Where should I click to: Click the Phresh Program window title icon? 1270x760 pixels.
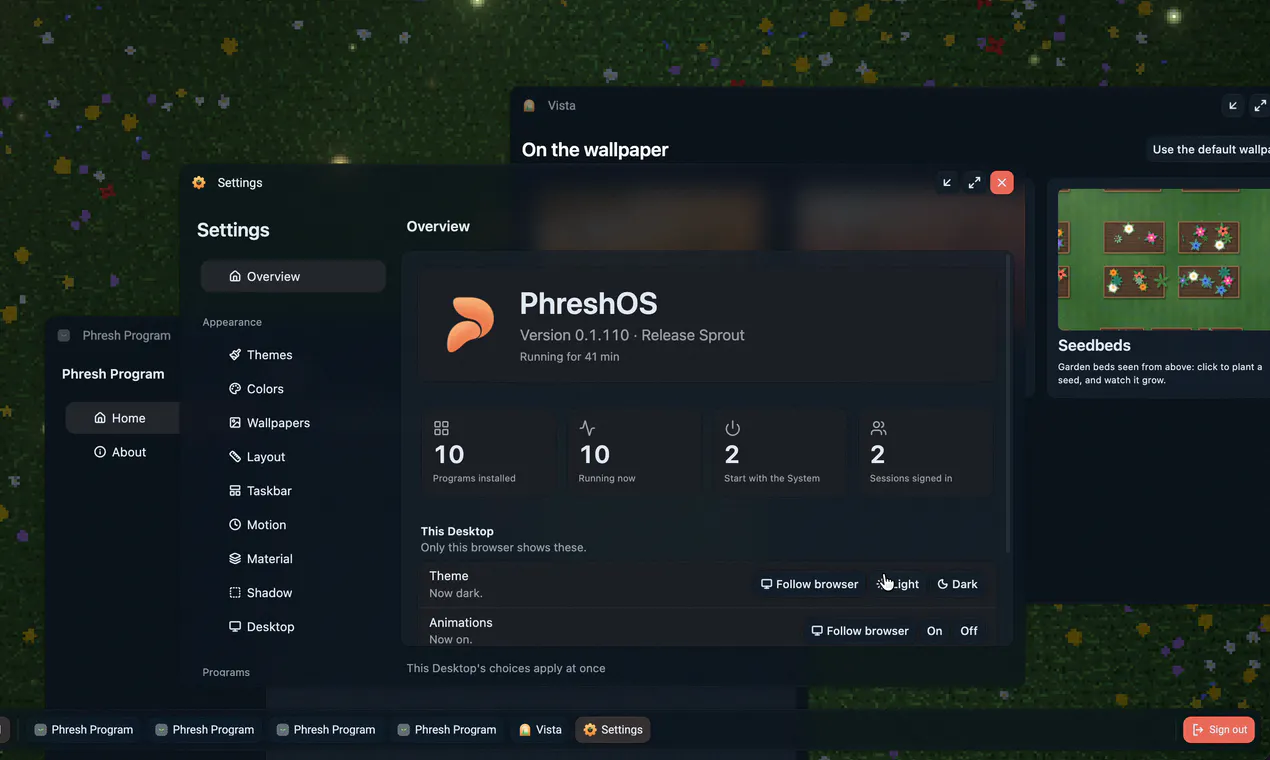[64, 336]
